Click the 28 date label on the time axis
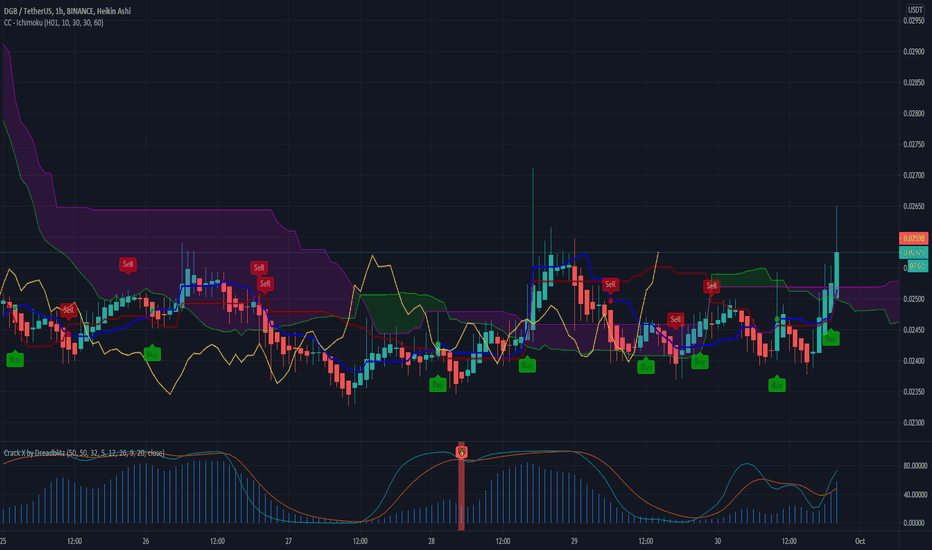Screen dimensions: 932x550 tap(432, 541)
